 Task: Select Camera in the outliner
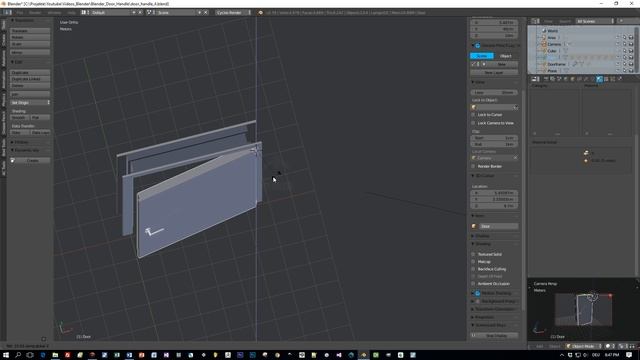tap(554, 44)
